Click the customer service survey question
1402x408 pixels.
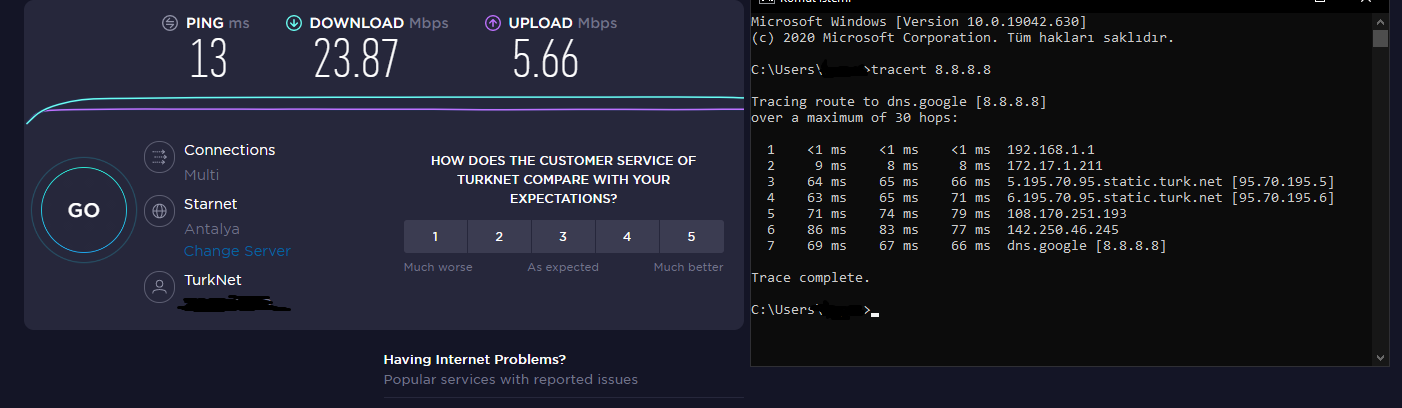[563, 179]
